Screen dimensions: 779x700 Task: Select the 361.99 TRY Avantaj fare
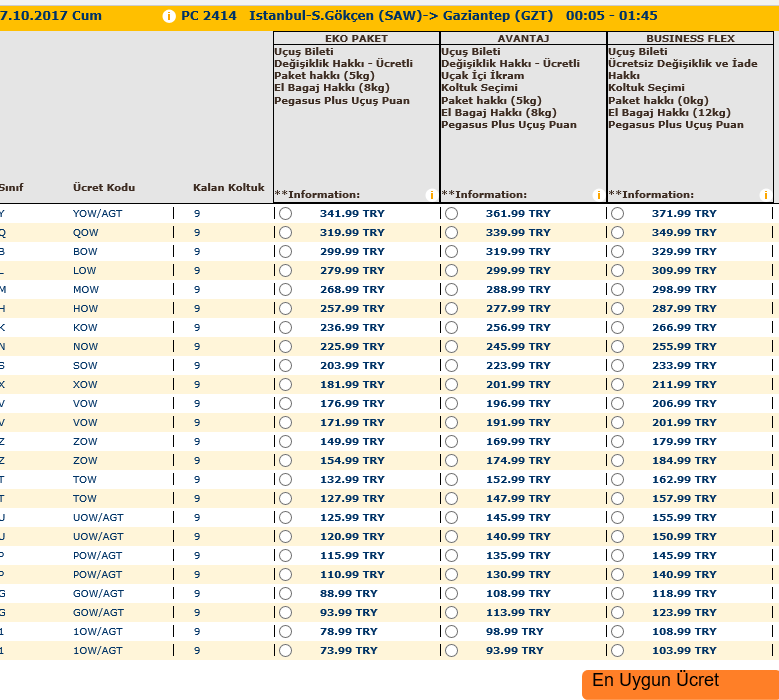click(452, 214)
